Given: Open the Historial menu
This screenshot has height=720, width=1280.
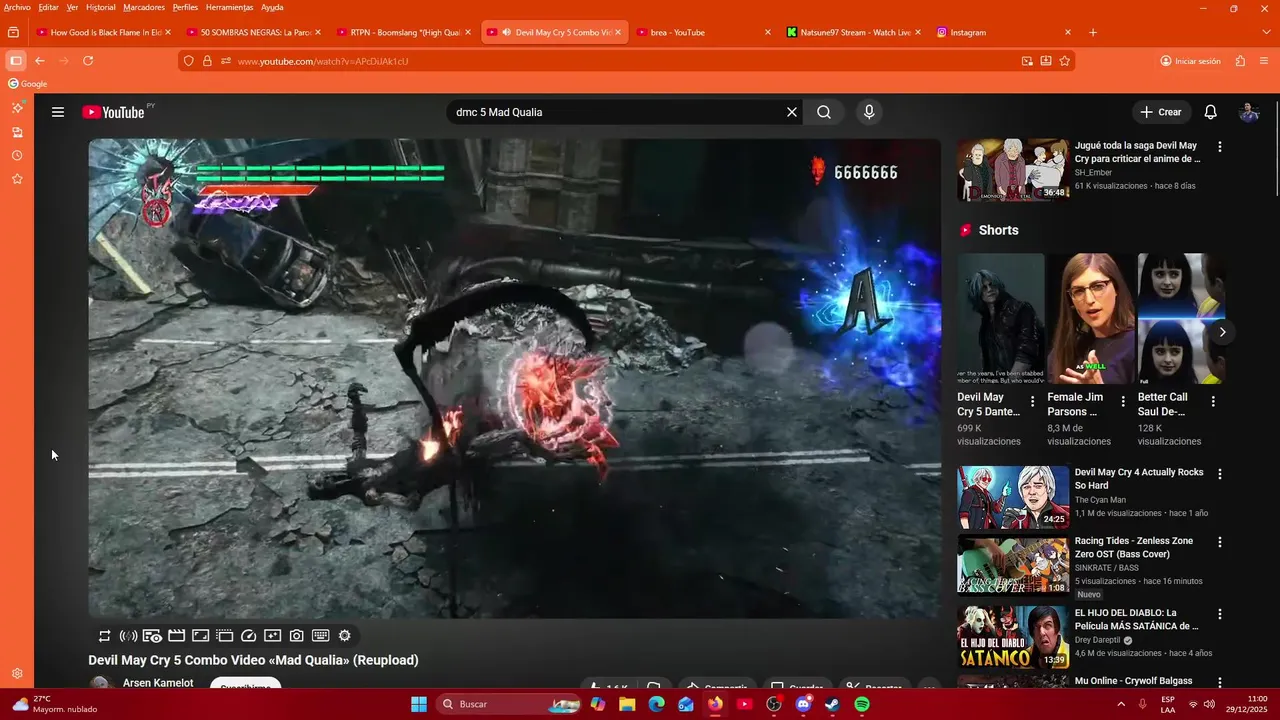Looking at the screenshot, I should [x=100, y=7].
